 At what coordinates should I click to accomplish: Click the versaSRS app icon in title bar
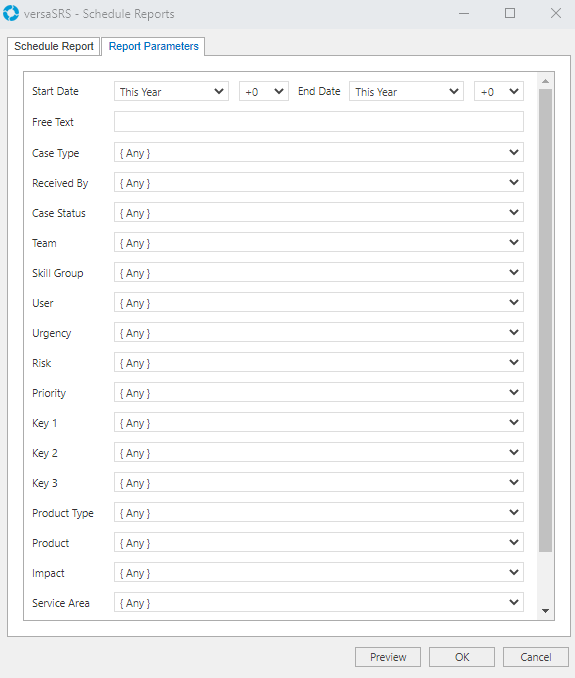[x=11, y=13]
